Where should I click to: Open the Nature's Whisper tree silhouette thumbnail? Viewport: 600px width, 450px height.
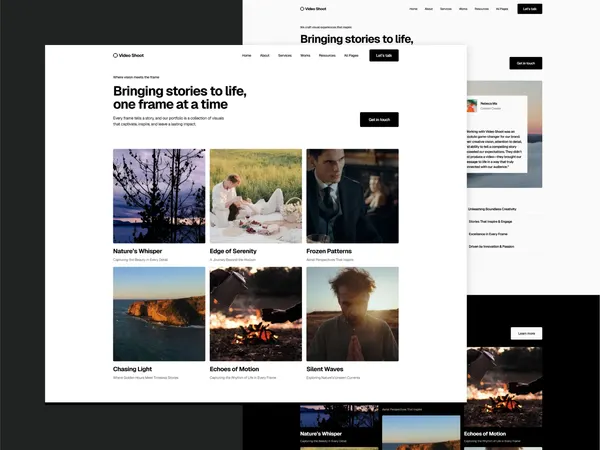click(x=159, y=196)
